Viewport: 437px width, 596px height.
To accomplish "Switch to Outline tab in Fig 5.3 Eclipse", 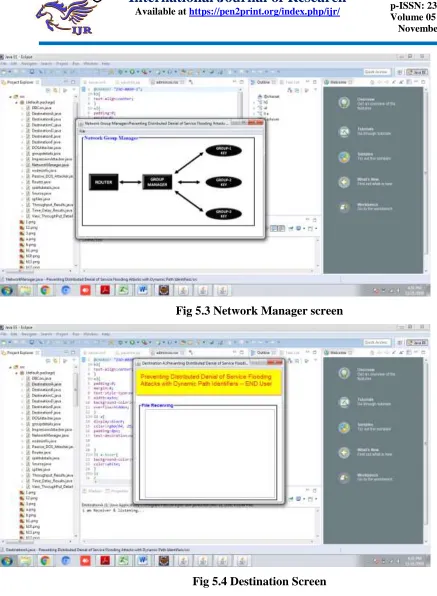I will pos(263,82).
